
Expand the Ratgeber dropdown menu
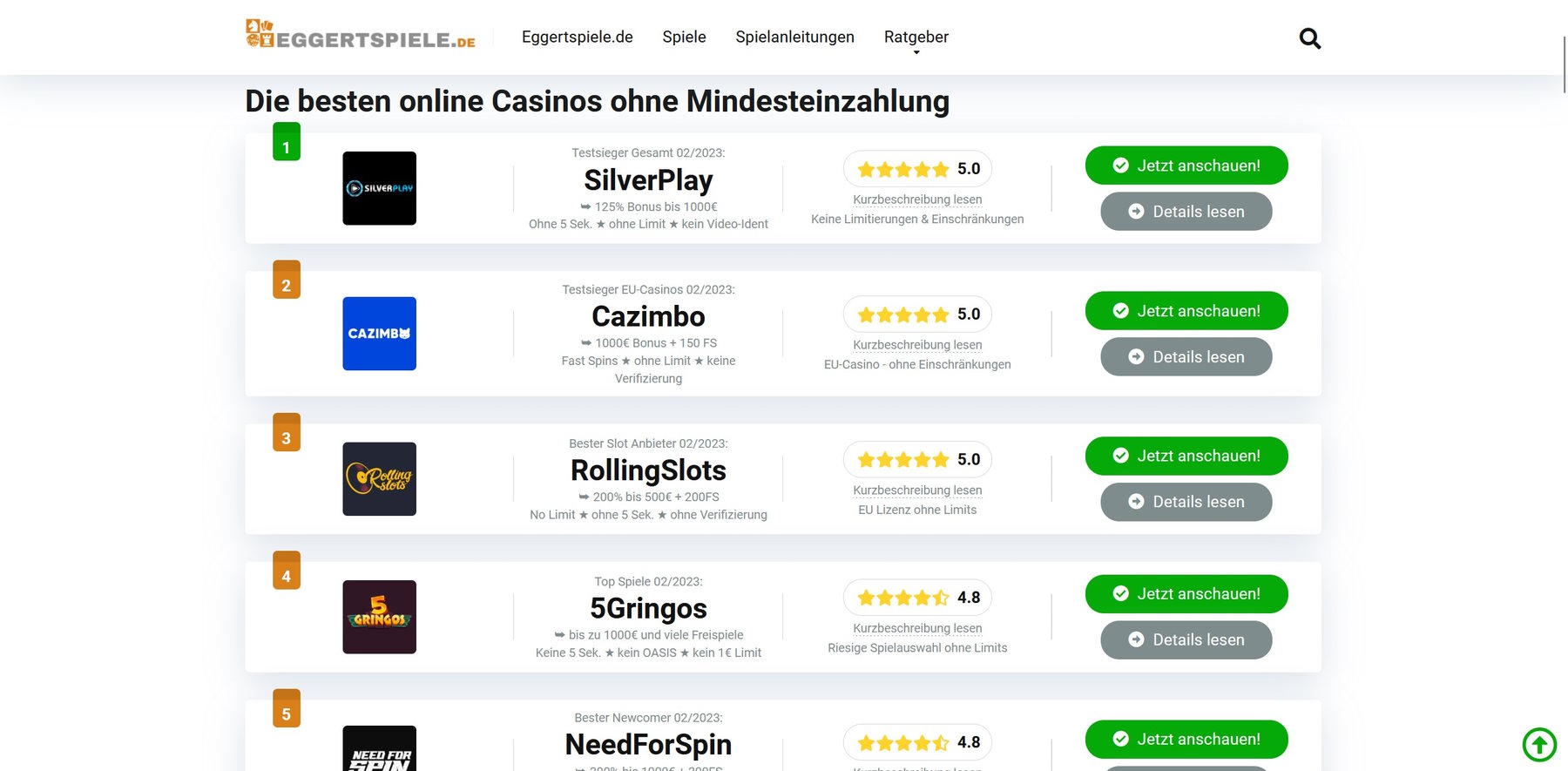click(x=916, y=37)
